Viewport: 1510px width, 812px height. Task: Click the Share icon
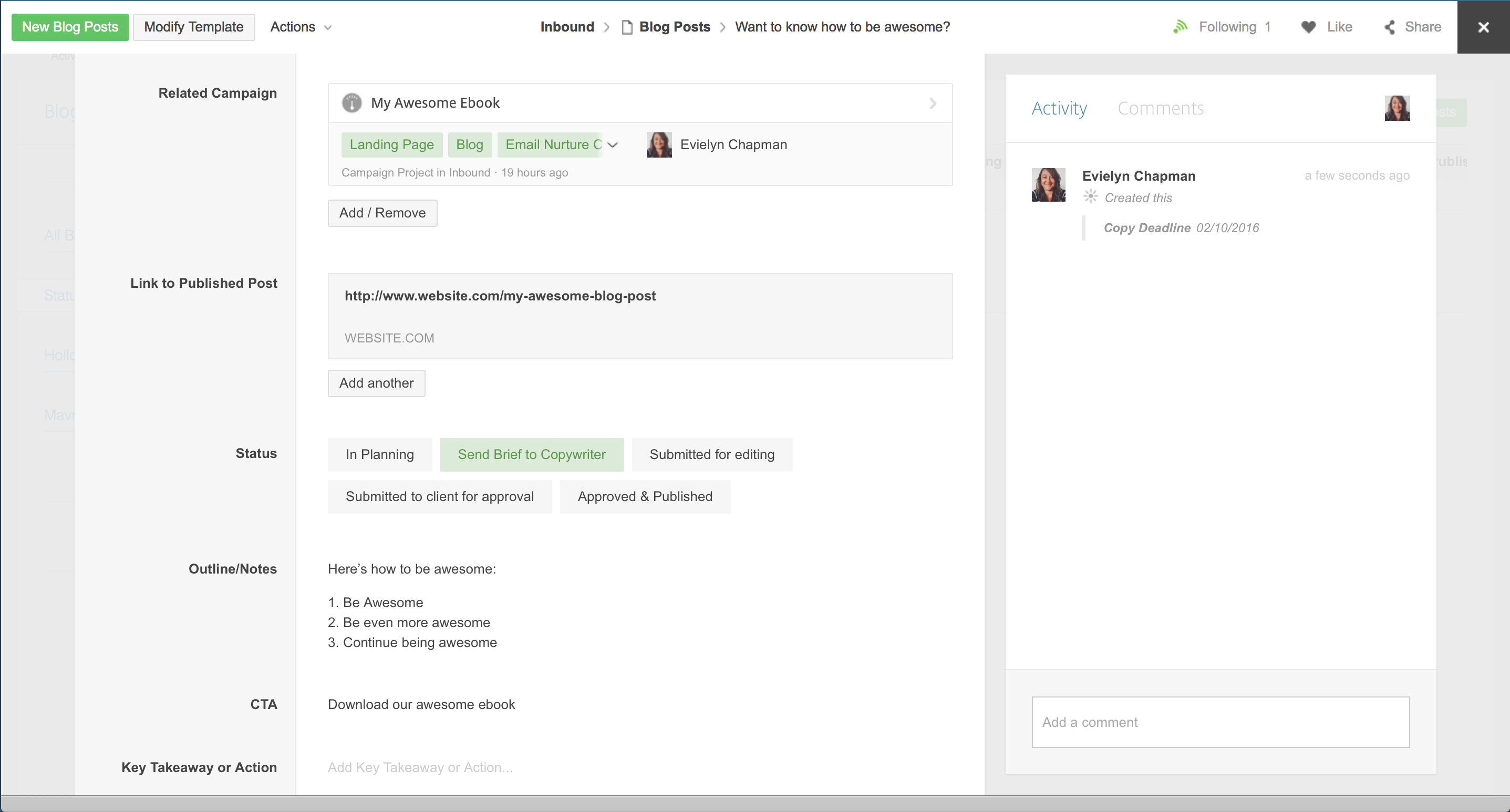pos(1390,27)
